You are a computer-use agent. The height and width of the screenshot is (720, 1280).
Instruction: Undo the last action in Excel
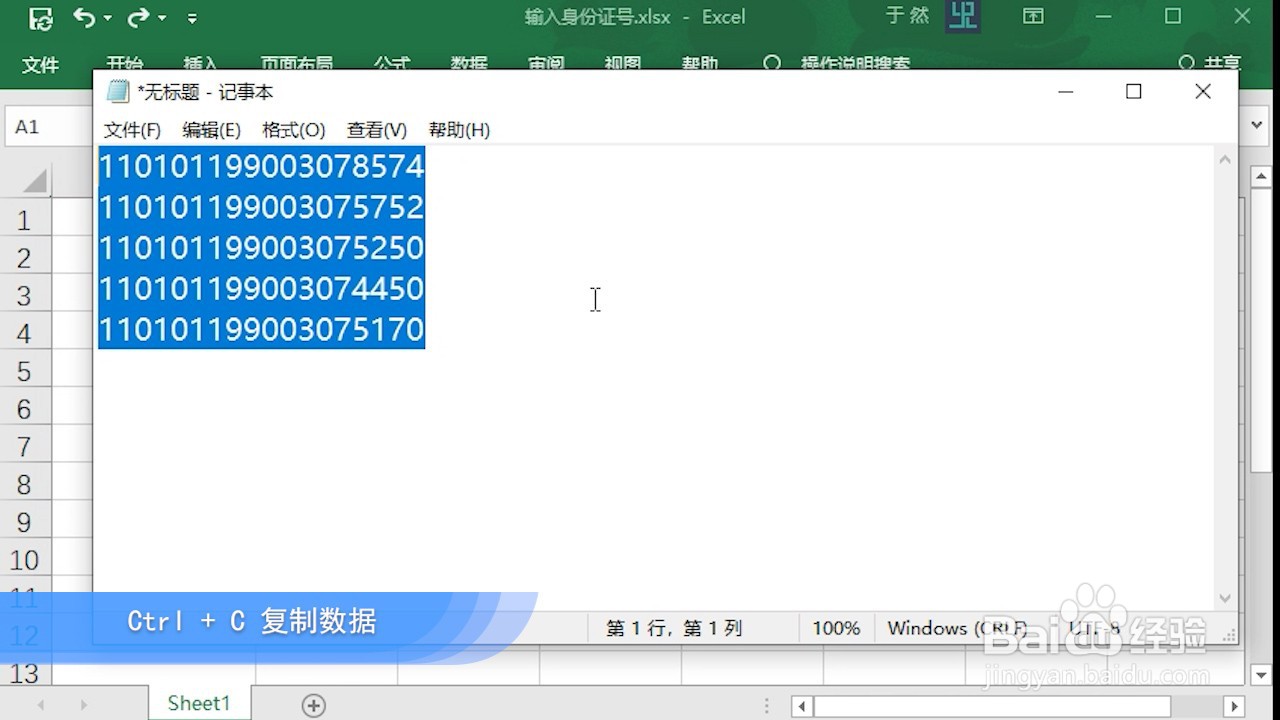(x=86, y=17)
